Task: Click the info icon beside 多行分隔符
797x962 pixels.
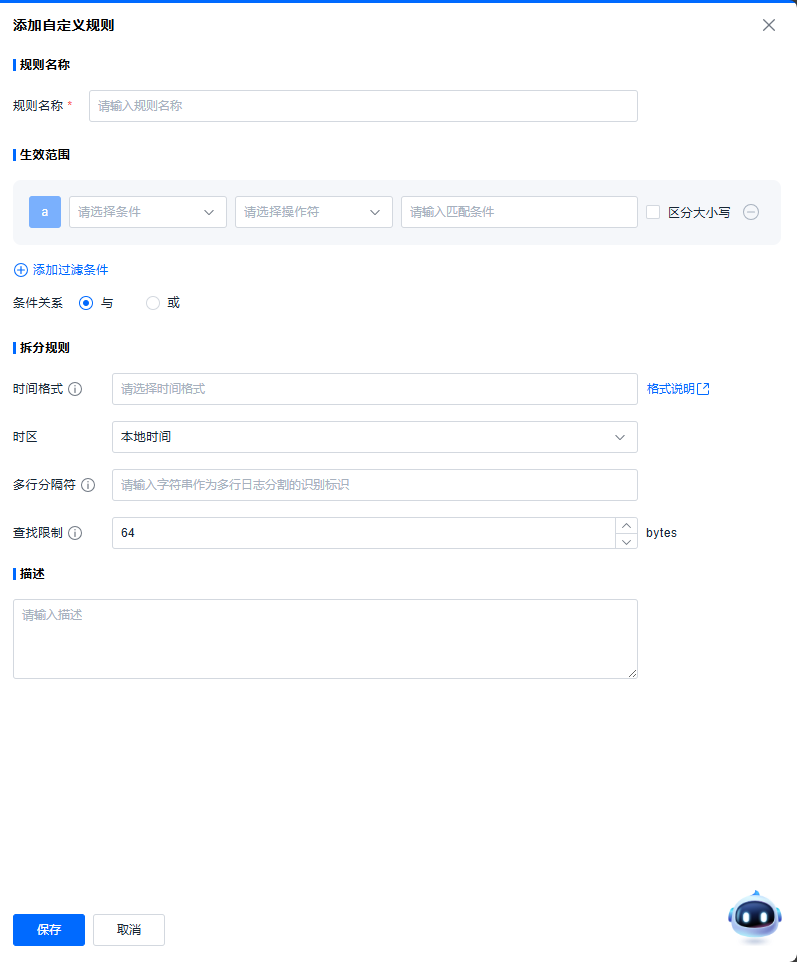Action: (x=88, y=485)
